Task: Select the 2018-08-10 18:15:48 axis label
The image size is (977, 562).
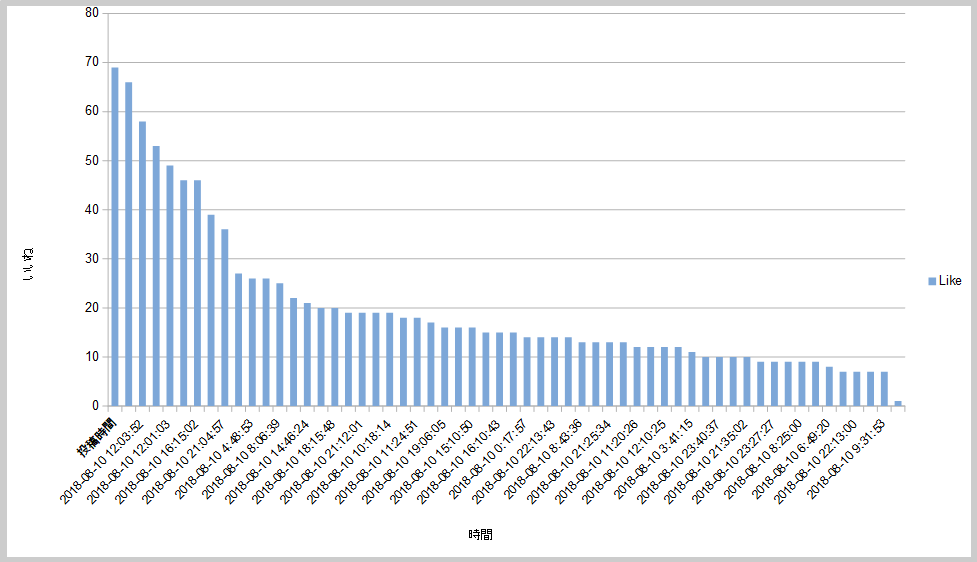Action: 293,462
